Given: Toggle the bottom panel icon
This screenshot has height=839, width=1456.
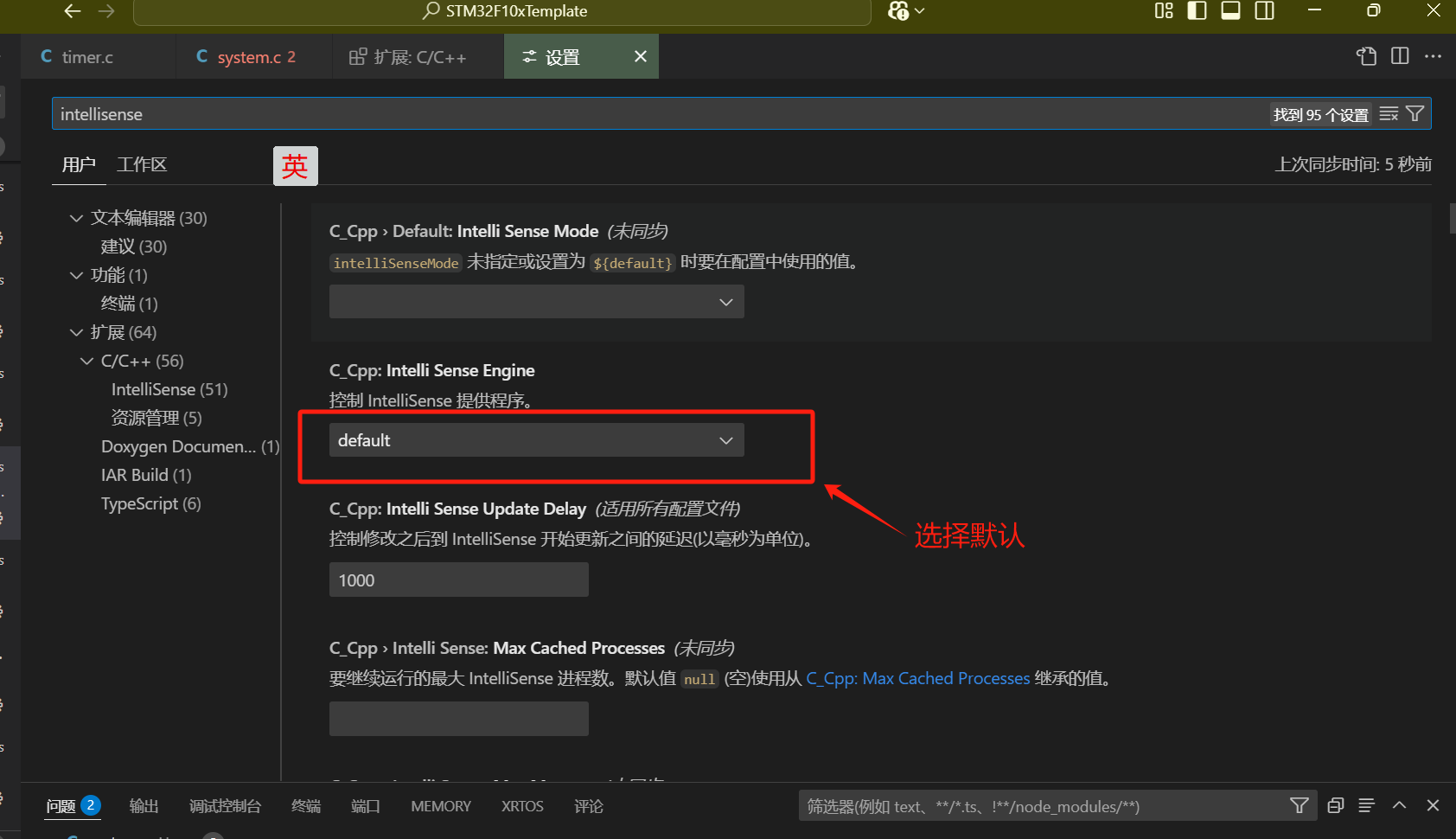Looking at the screenshot, I should pos(1230,11).
